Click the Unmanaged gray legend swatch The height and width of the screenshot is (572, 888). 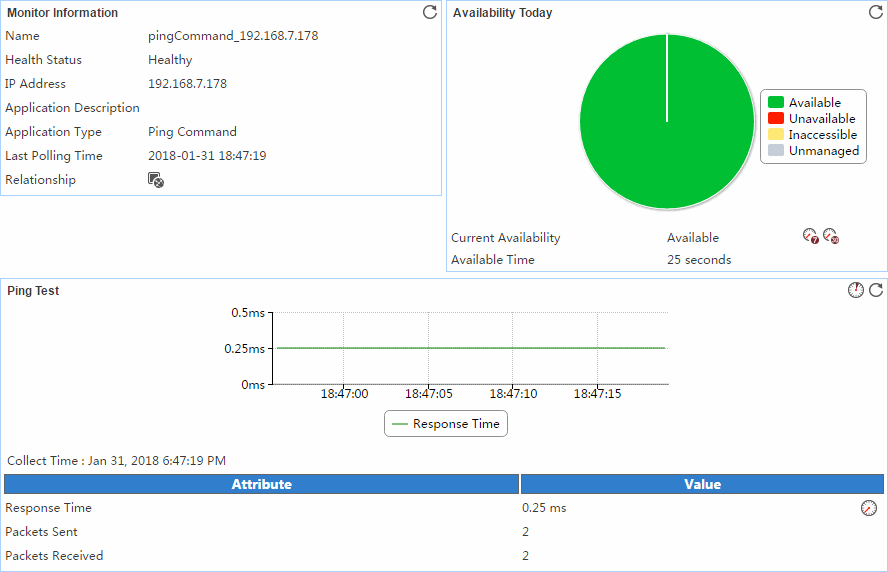click(776, 150)
